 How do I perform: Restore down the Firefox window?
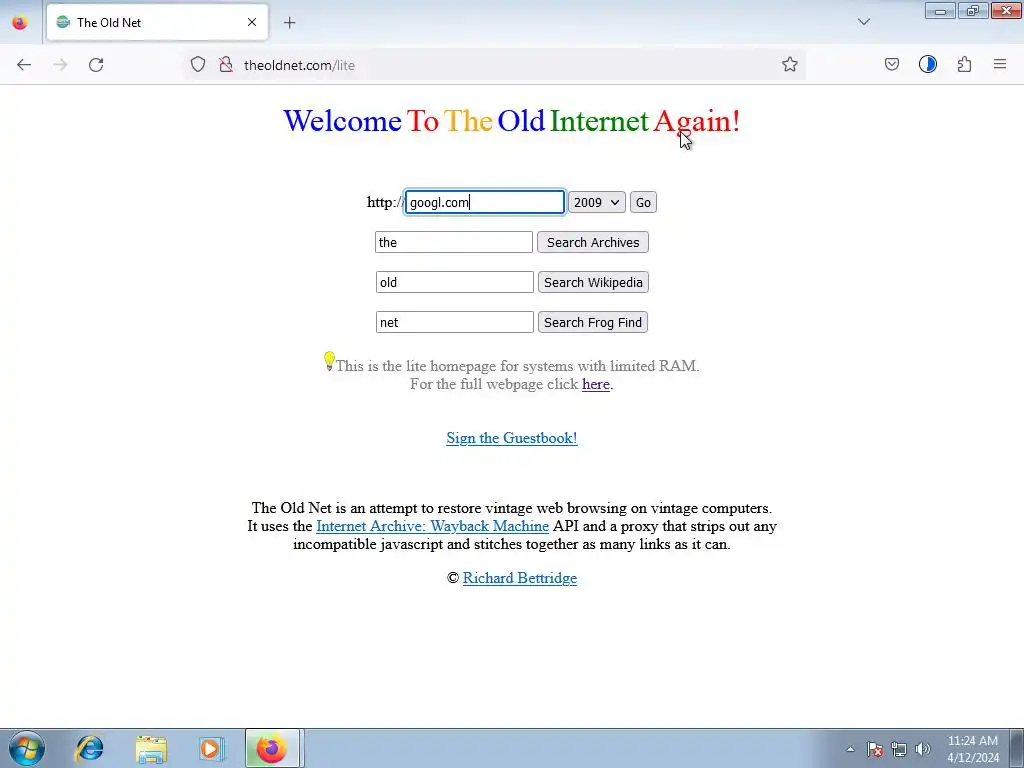(972, 11)
